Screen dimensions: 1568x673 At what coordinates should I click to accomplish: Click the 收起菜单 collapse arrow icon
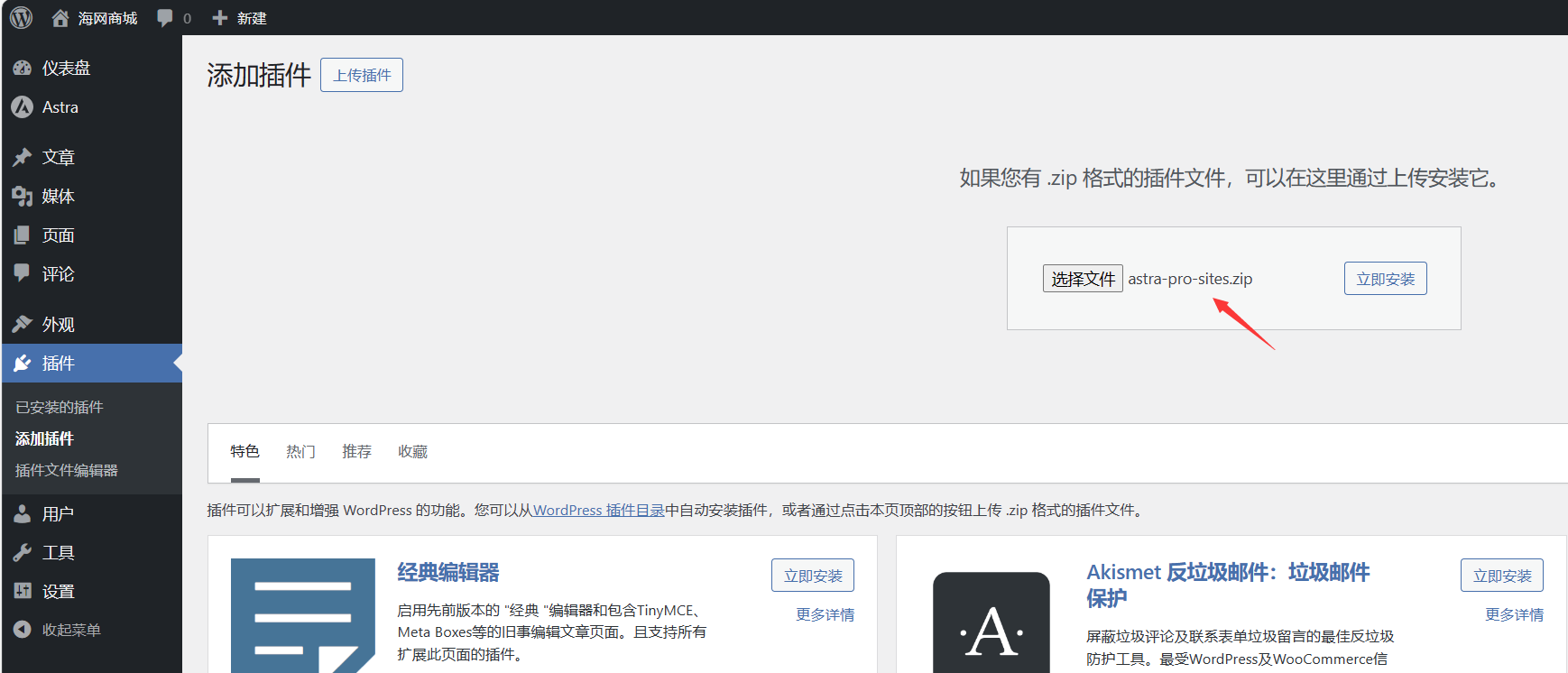(x=23, y=630)
